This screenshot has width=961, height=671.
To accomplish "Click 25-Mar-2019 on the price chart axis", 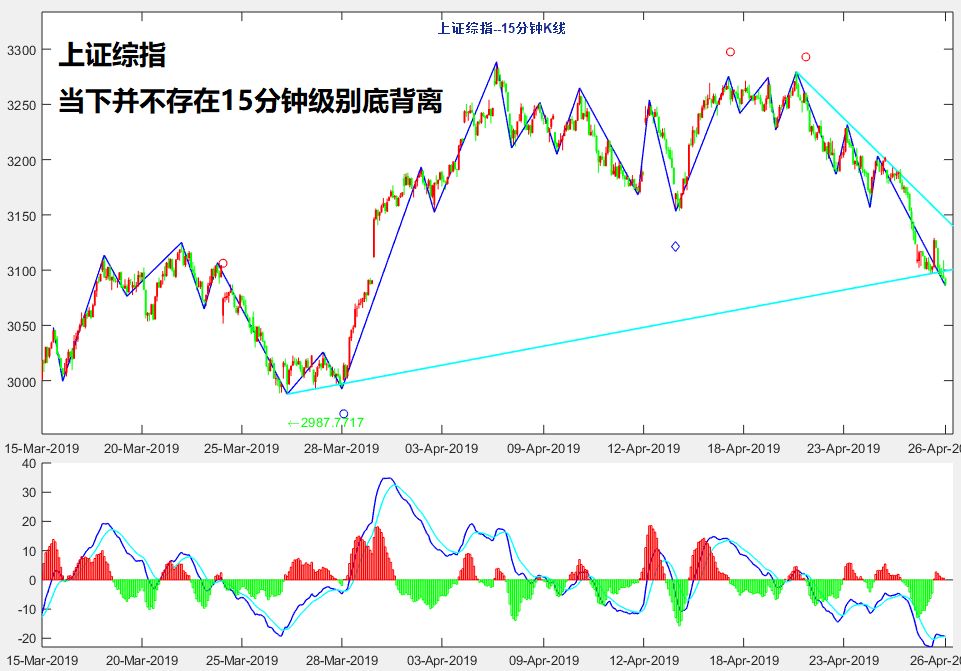I will tap(241, 449).
